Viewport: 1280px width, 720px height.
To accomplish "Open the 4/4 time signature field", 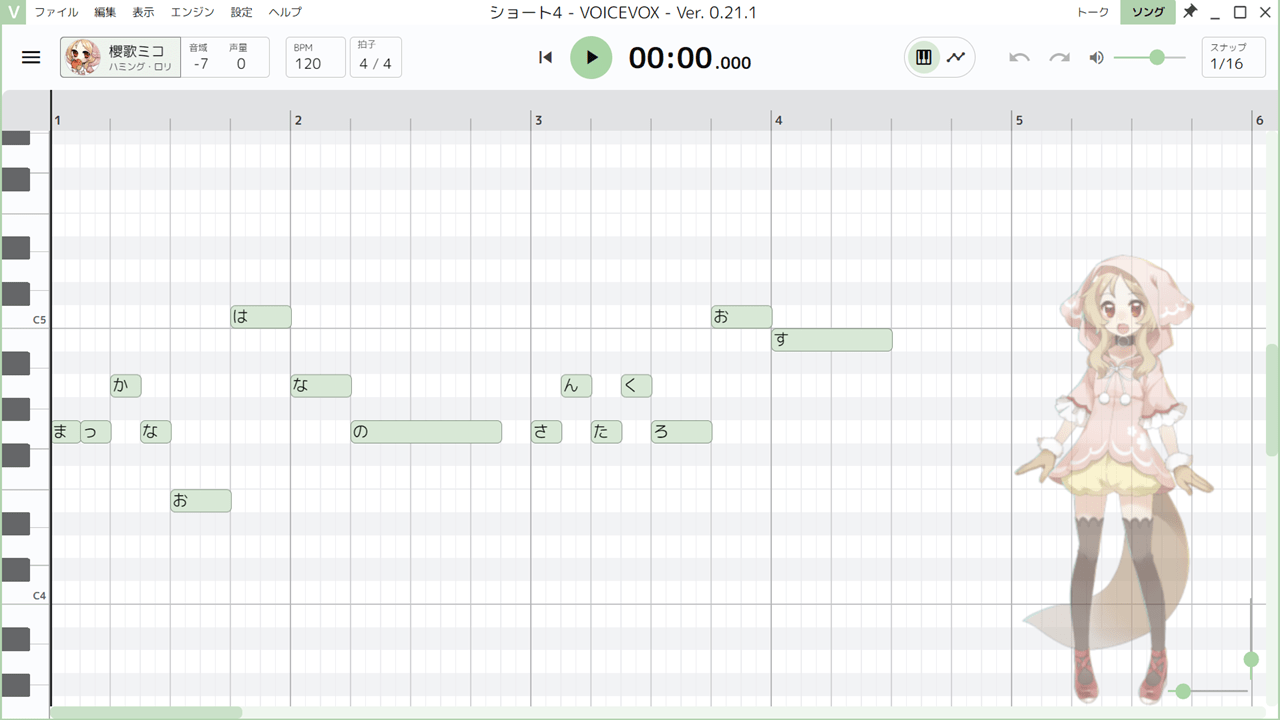I will tap(375, 58).
